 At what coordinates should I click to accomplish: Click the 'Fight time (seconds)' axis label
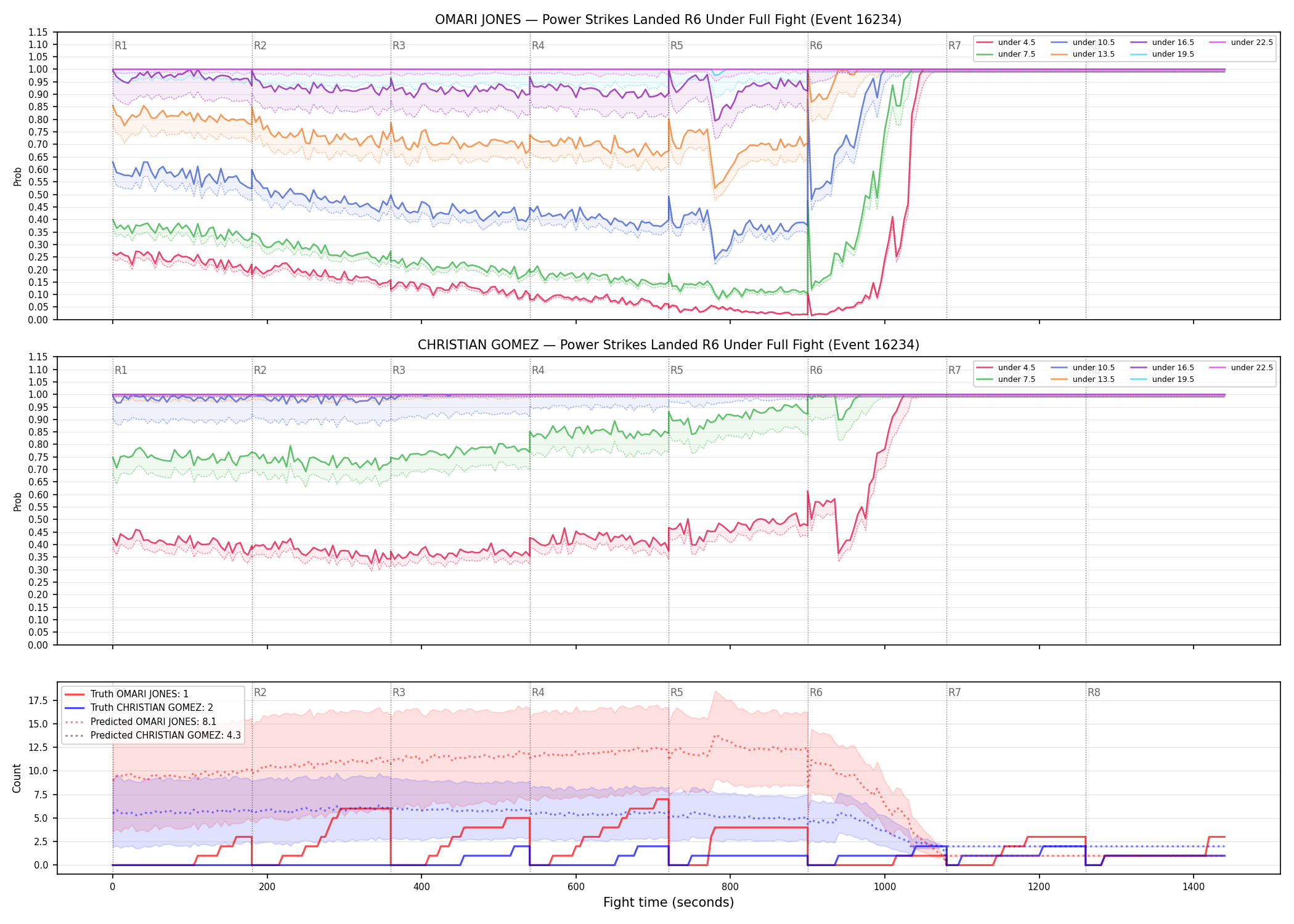coord(669,902)
